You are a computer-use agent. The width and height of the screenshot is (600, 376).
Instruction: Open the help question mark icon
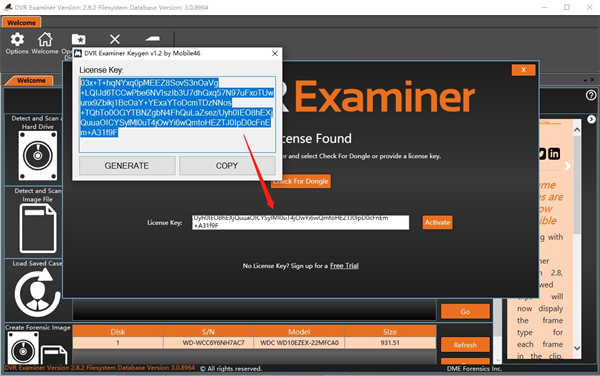pos(591,95)
